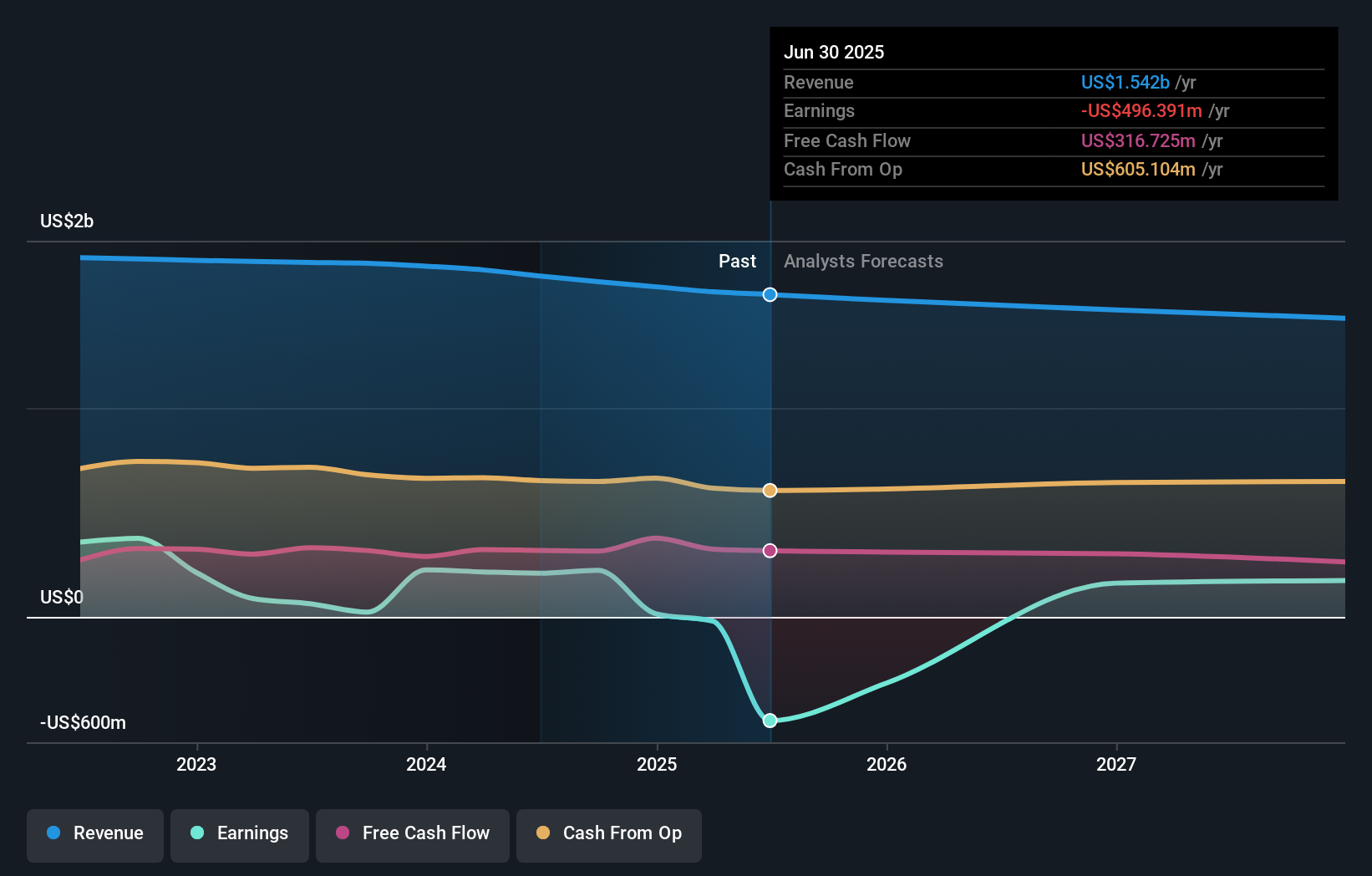Click the Free Cash Flow label in tooltip
Viewport: 1372px width, 876px height.
click(847, 141)
